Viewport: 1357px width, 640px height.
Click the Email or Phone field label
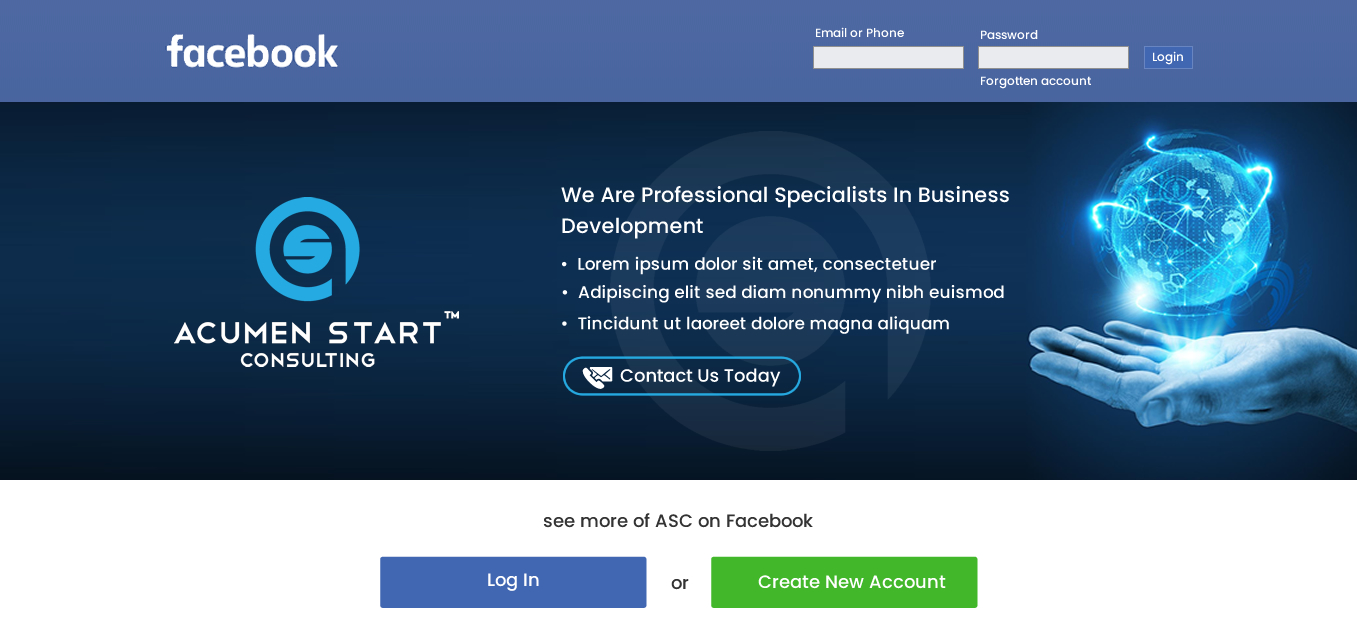[859, 33]
